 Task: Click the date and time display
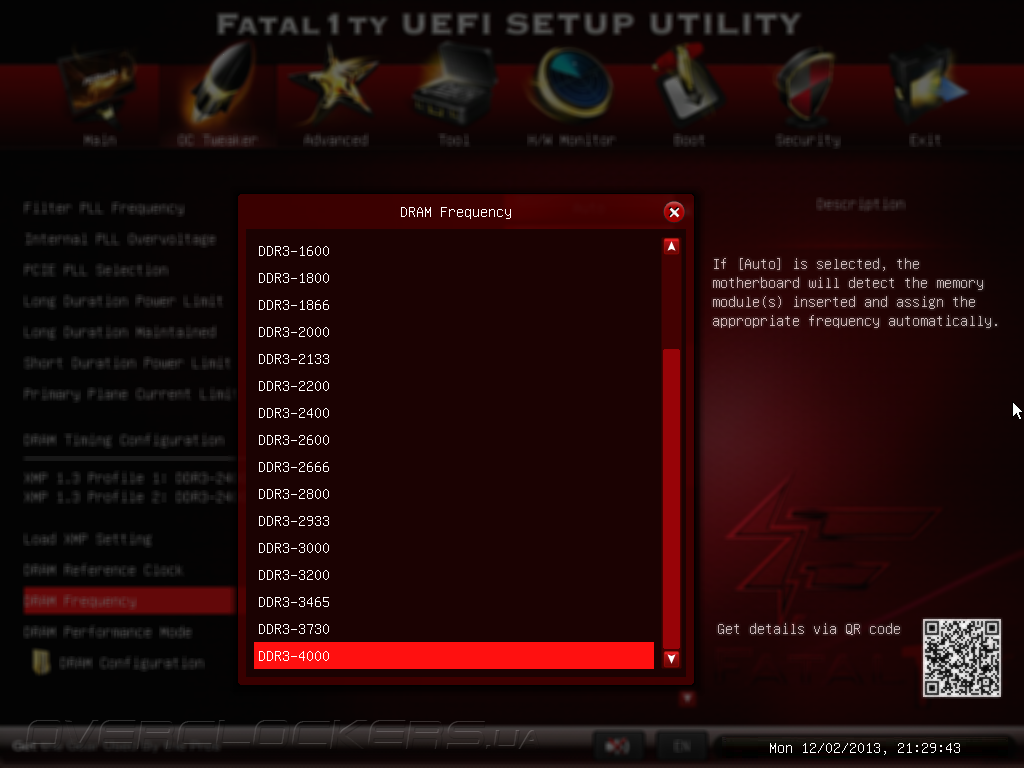pos(865,748)
